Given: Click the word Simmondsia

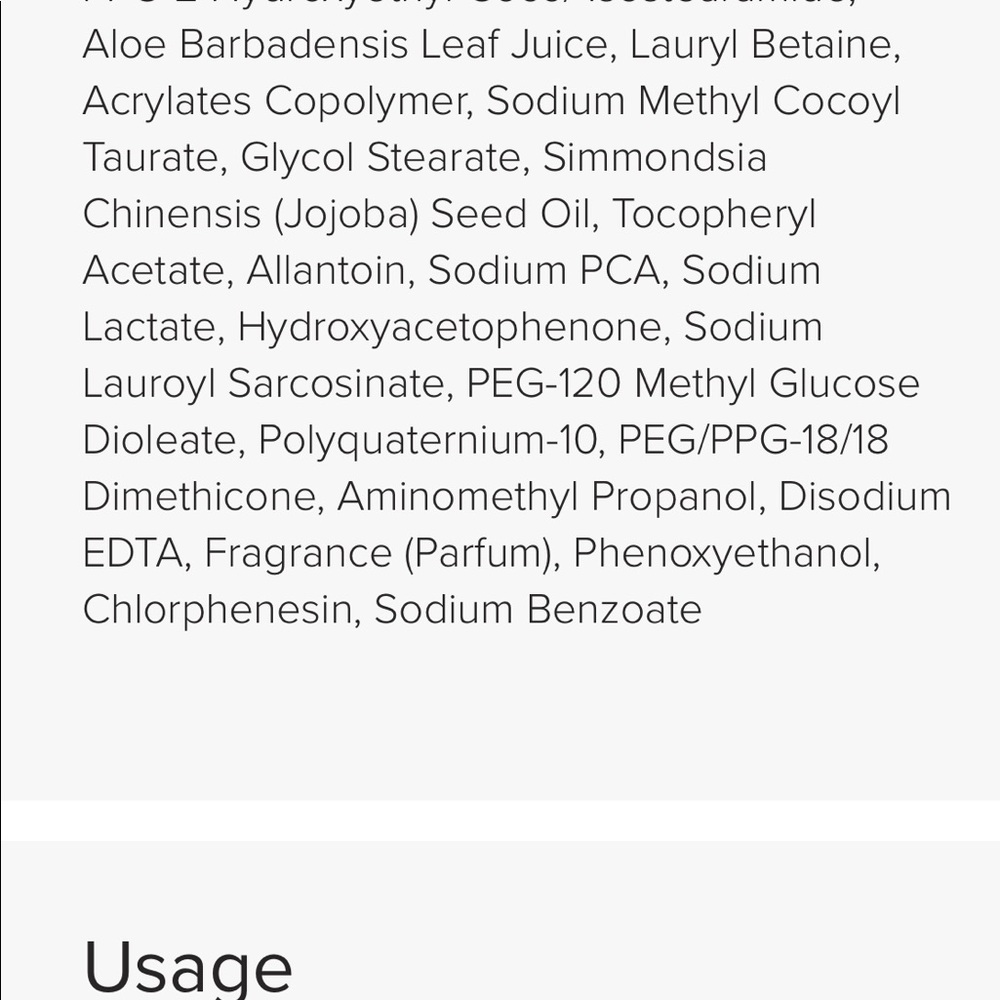Looking at the screenshot, I should (x=654, y=158).
